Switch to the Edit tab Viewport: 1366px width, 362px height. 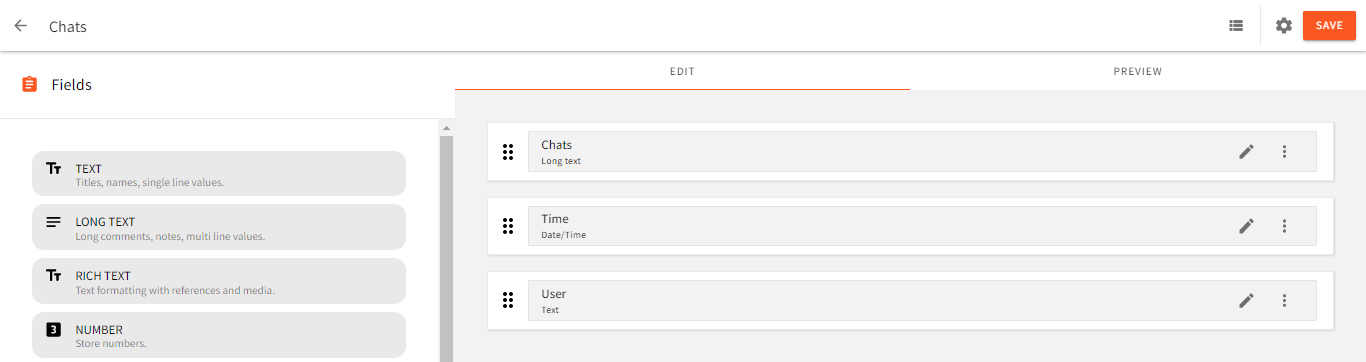(682, 72)
